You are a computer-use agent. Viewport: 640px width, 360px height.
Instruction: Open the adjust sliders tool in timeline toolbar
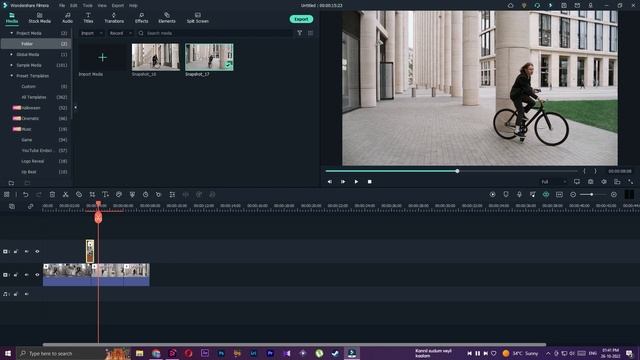click(172, 195)
